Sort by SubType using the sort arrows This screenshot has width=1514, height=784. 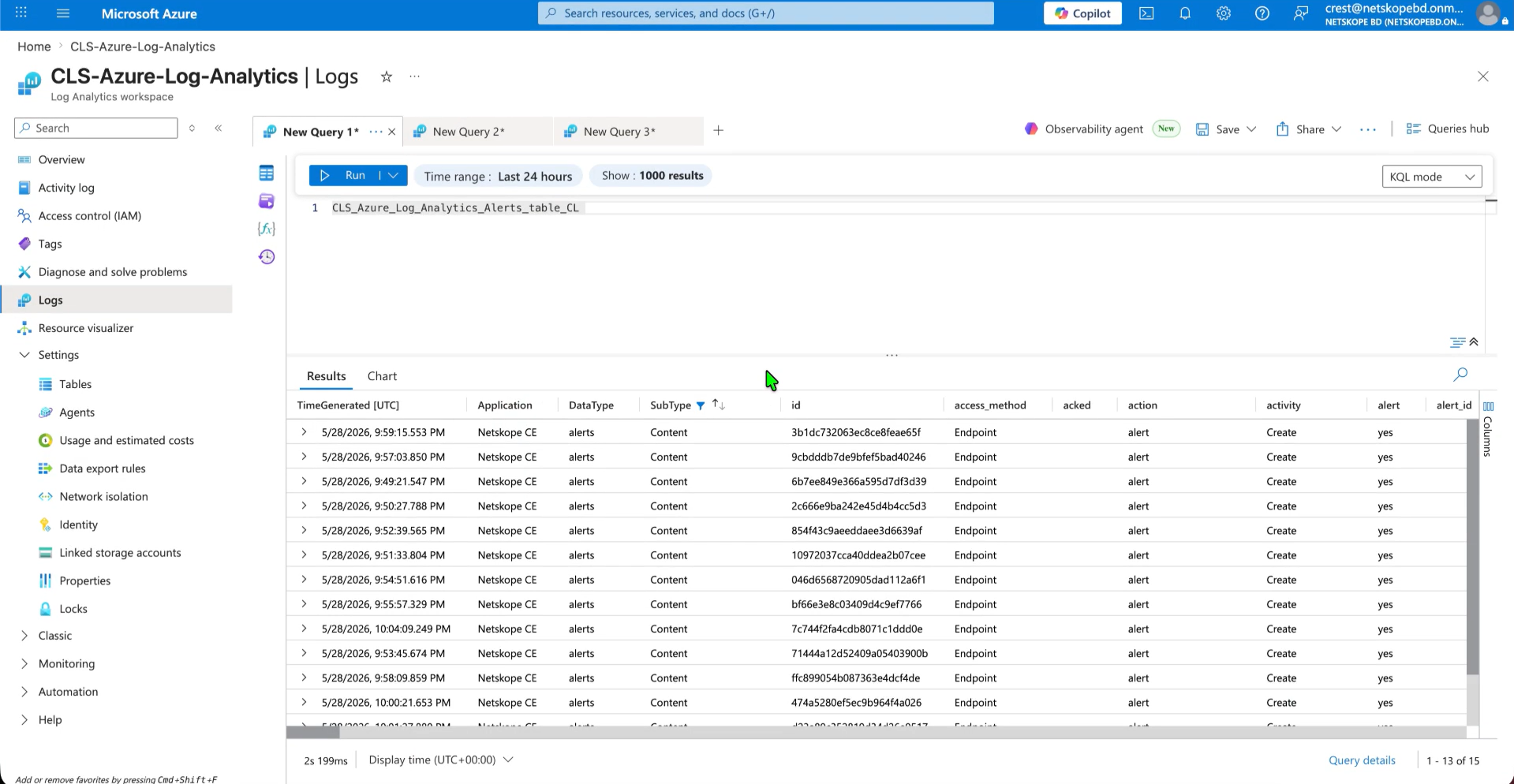click(718, 405)
